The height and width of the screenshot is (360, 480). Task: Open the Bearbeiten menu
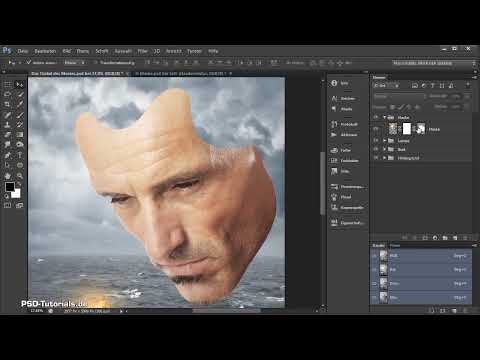pos(45,51)
